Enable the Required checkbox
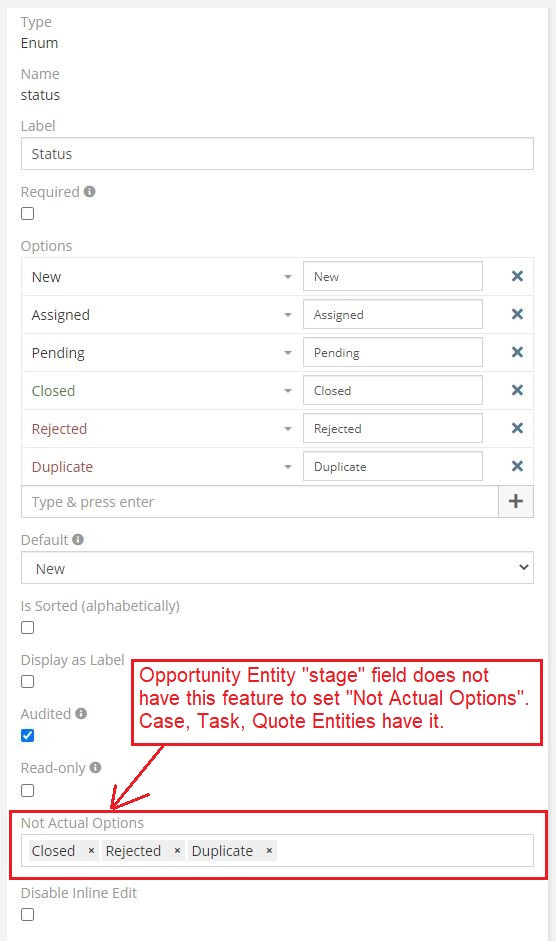Image resolution: width=556 pixels, height=941 pixels. tap(28, 214)
